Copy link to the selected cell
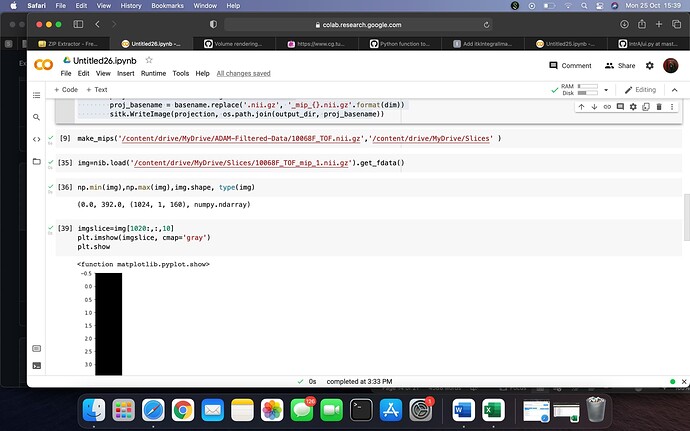This screenshot has height=431, width=690. point(607,107)
